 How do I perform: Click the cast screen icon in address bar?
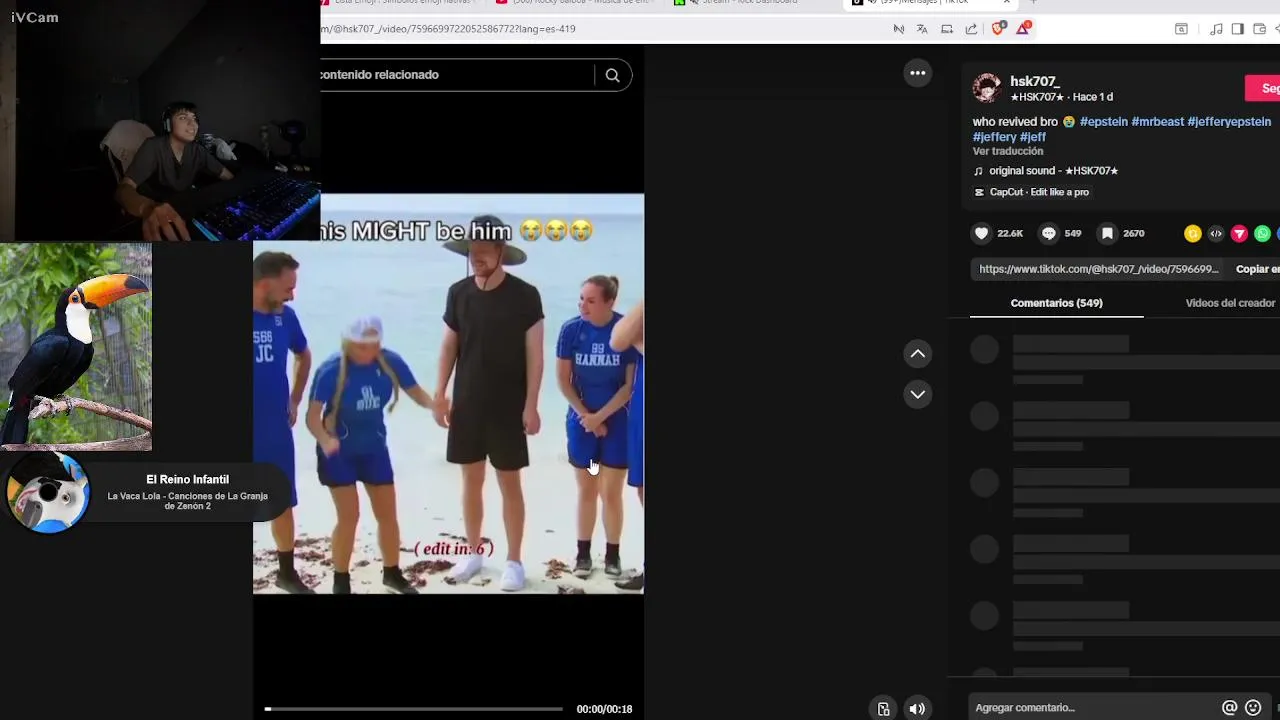[945, 29]
